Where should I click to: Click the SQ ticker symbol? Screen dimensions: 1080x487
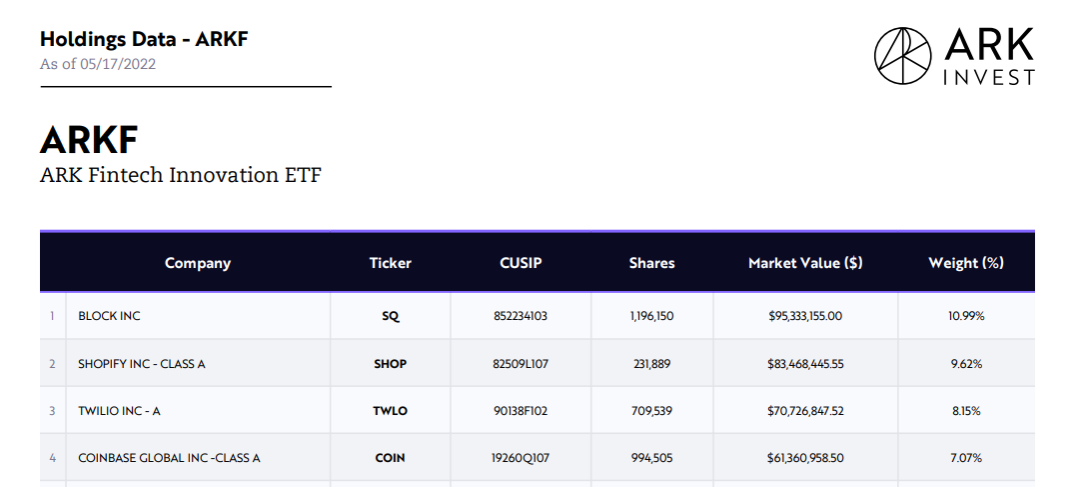click(x=390, y=316)
